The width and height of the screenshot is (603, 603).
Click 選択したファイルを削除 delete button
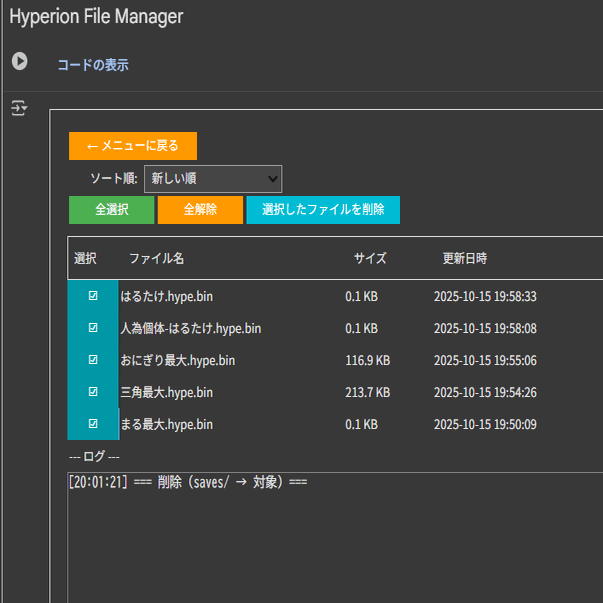click(323, 210)
